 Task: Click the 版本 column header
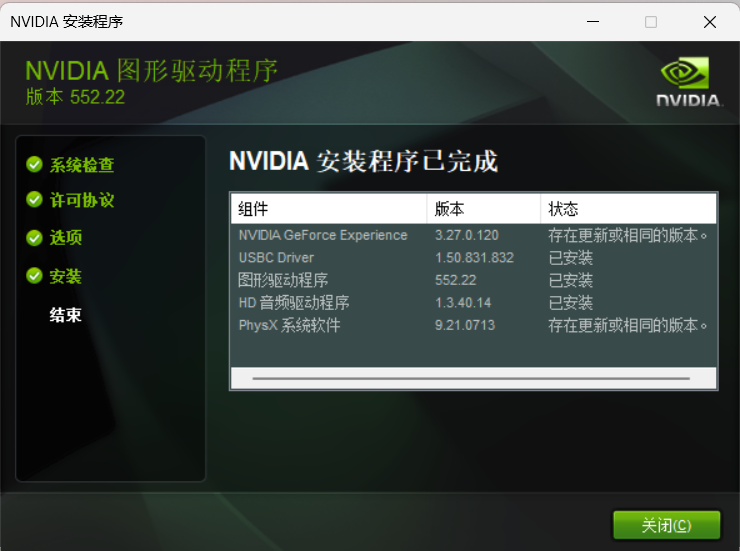pos(484,209)
